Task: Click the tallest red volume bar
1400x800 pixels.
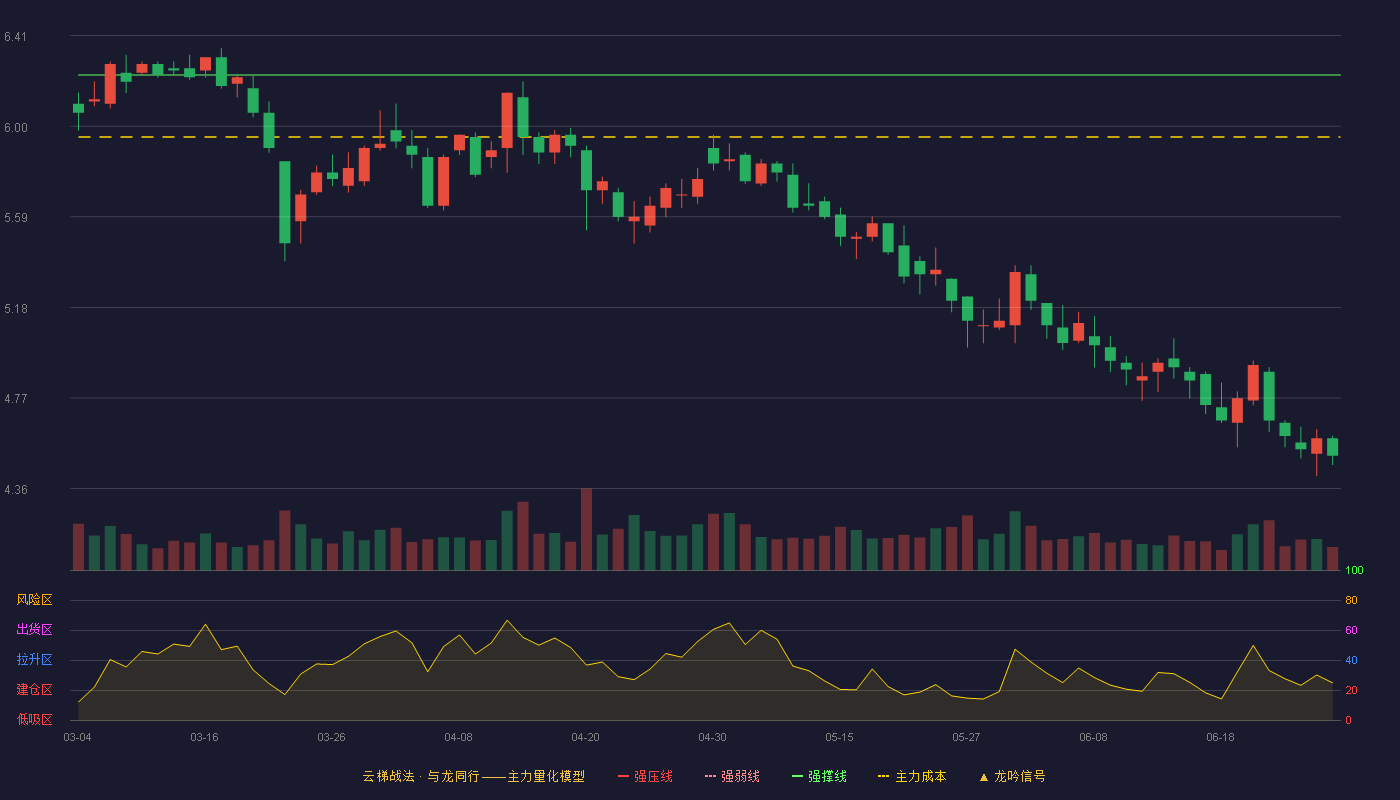Action: pos(586,529)
